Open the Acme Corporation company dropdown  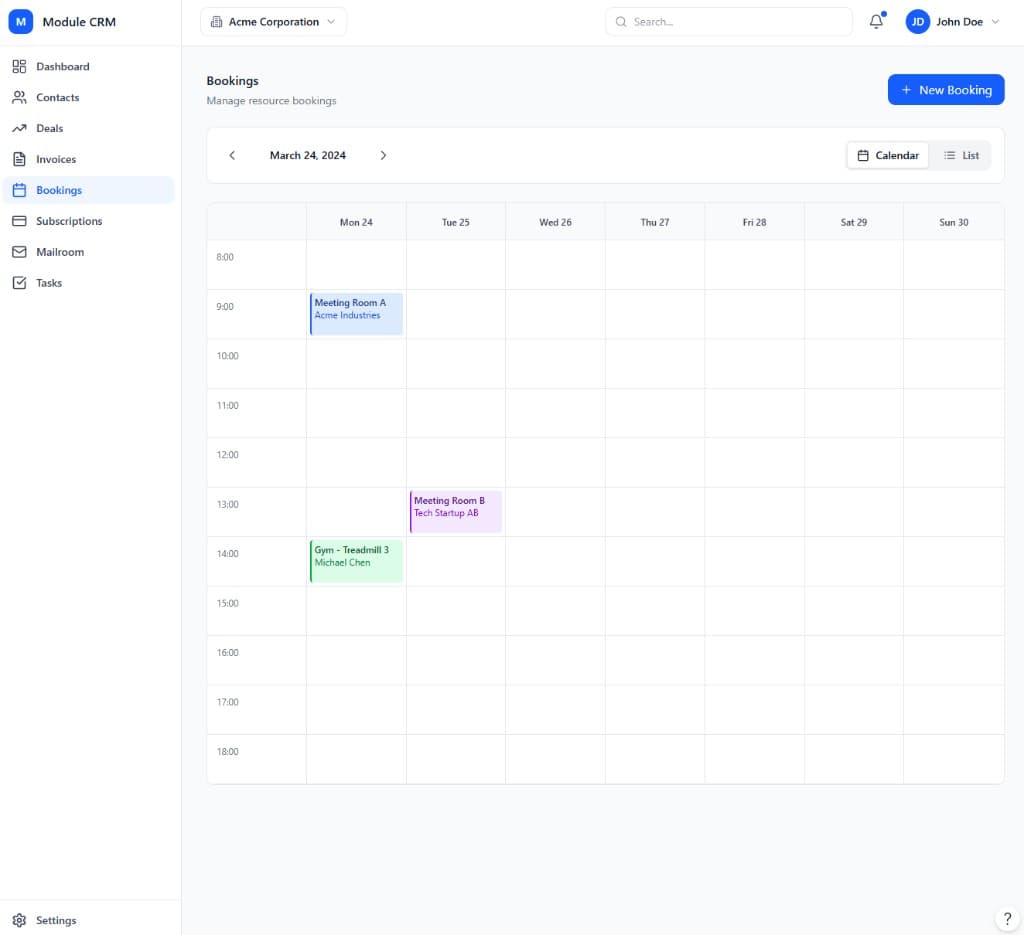click(x=274, y=22)
